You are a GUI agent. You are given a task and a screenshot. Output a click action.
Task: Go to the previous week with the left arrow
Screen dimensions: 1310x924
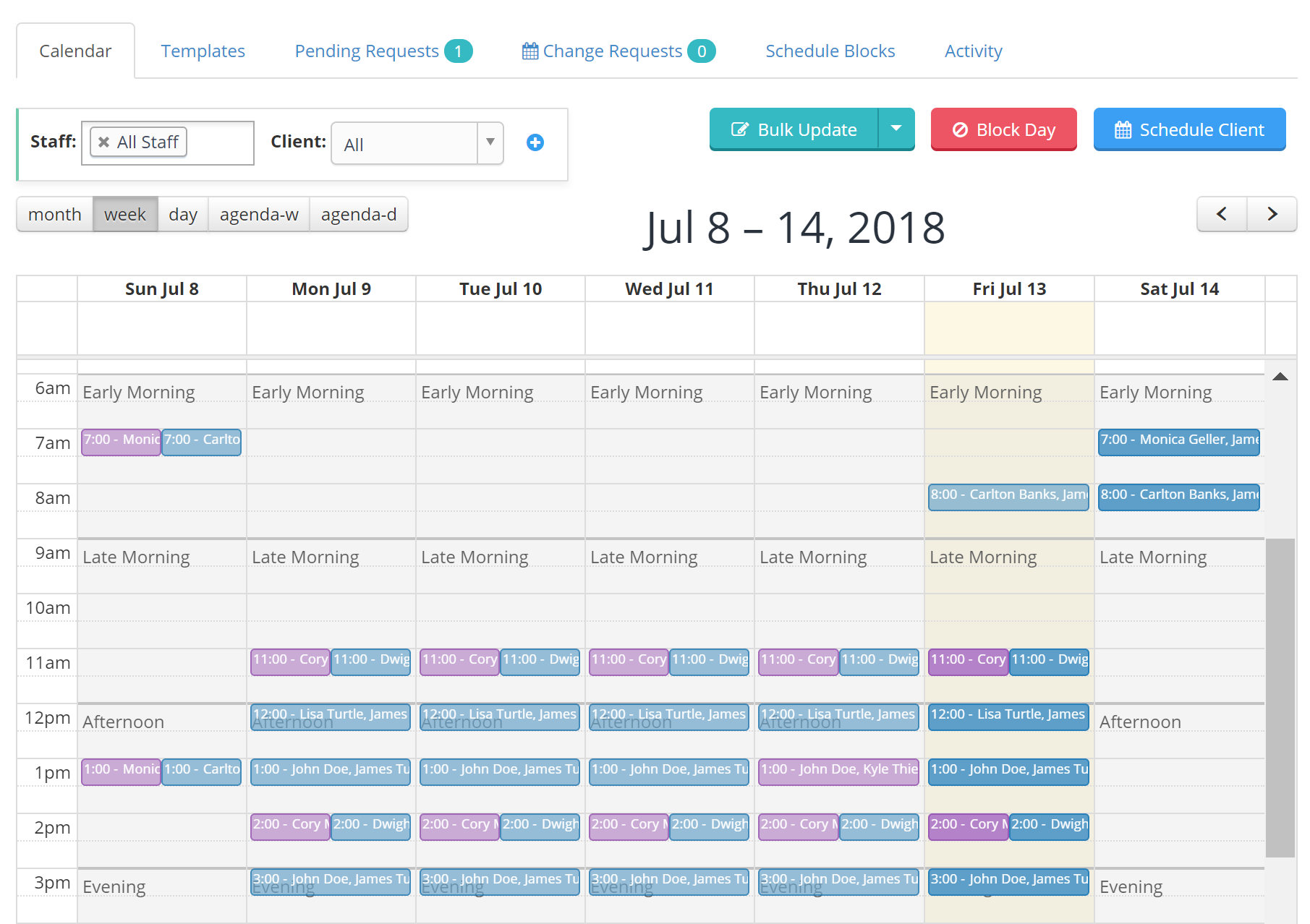click(1222, 214)
